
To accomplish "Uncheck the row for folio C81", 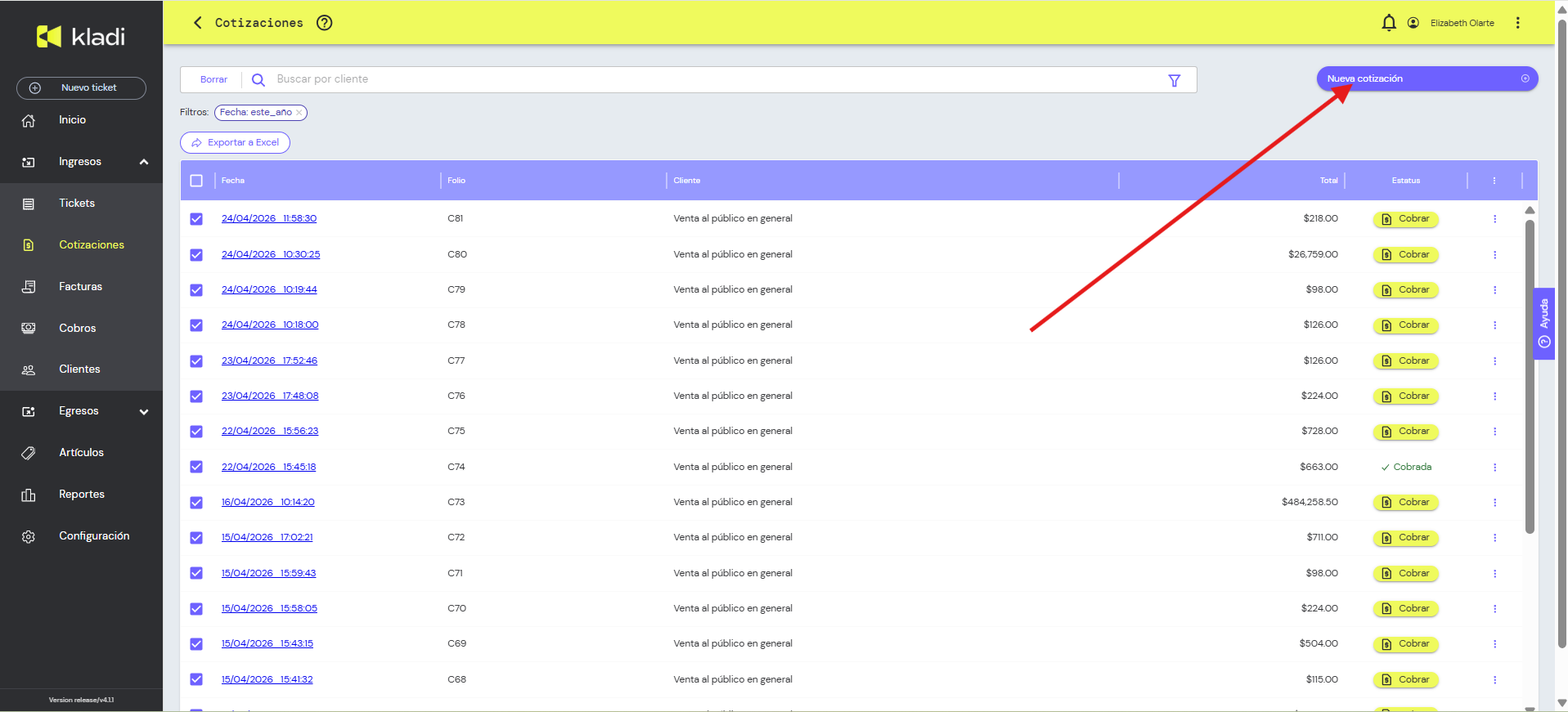I will pyautogui.click(x=196, y=219).
